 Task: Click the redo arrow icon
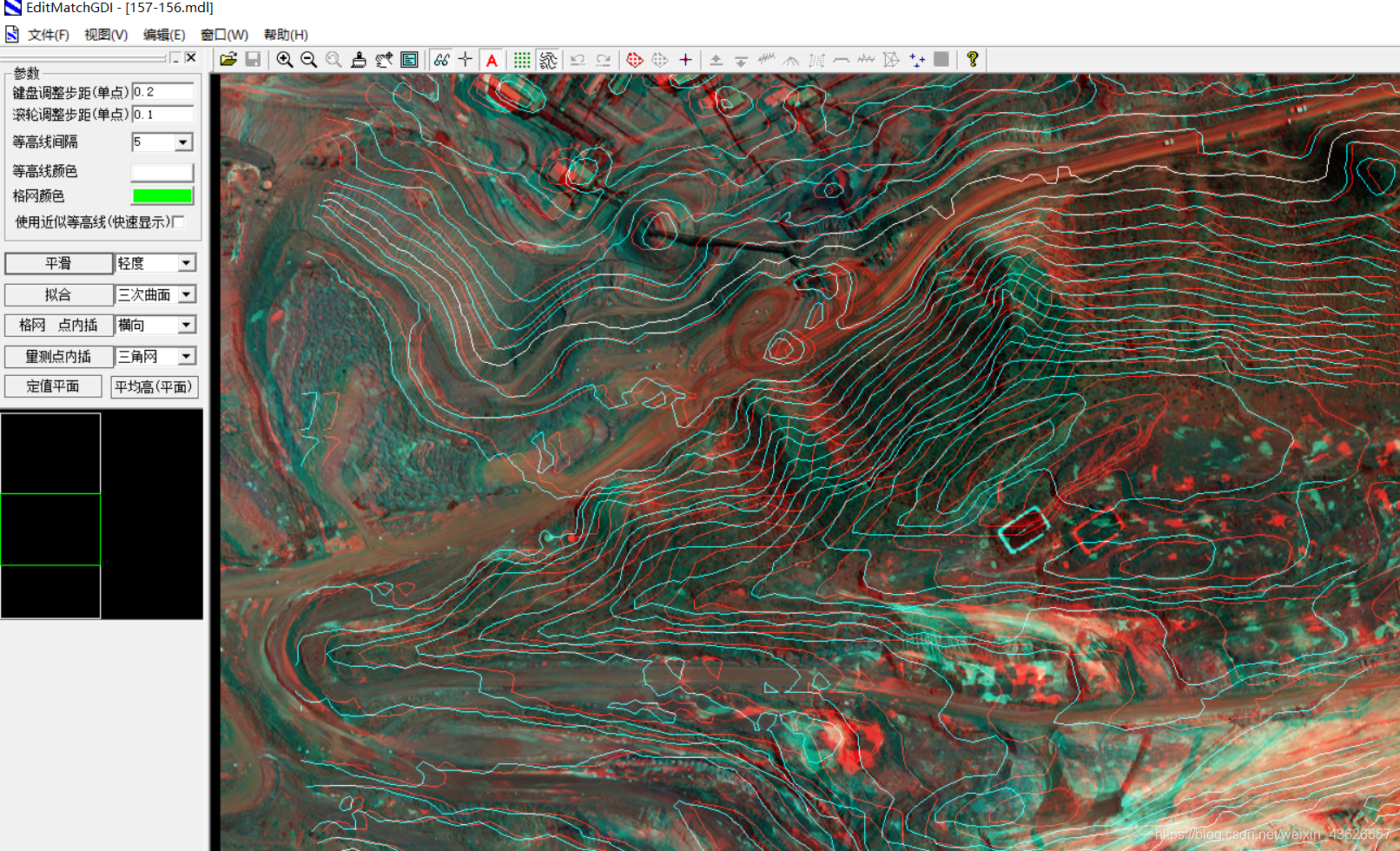click(603, 60)
